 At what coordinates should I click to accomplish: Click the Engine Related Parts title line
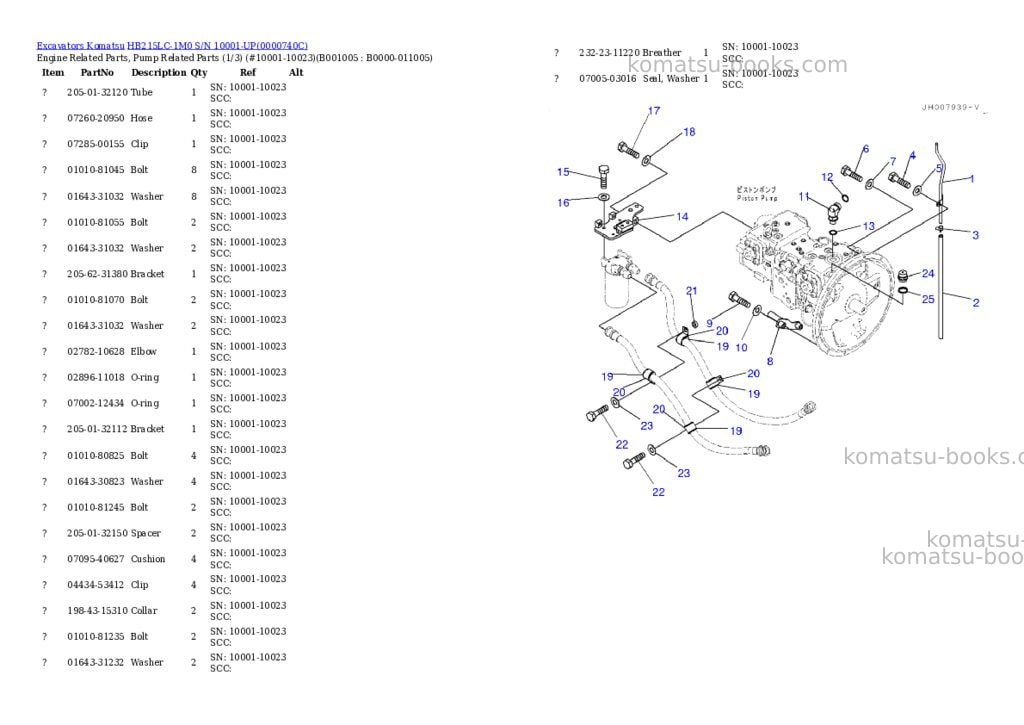pos(234,57)
